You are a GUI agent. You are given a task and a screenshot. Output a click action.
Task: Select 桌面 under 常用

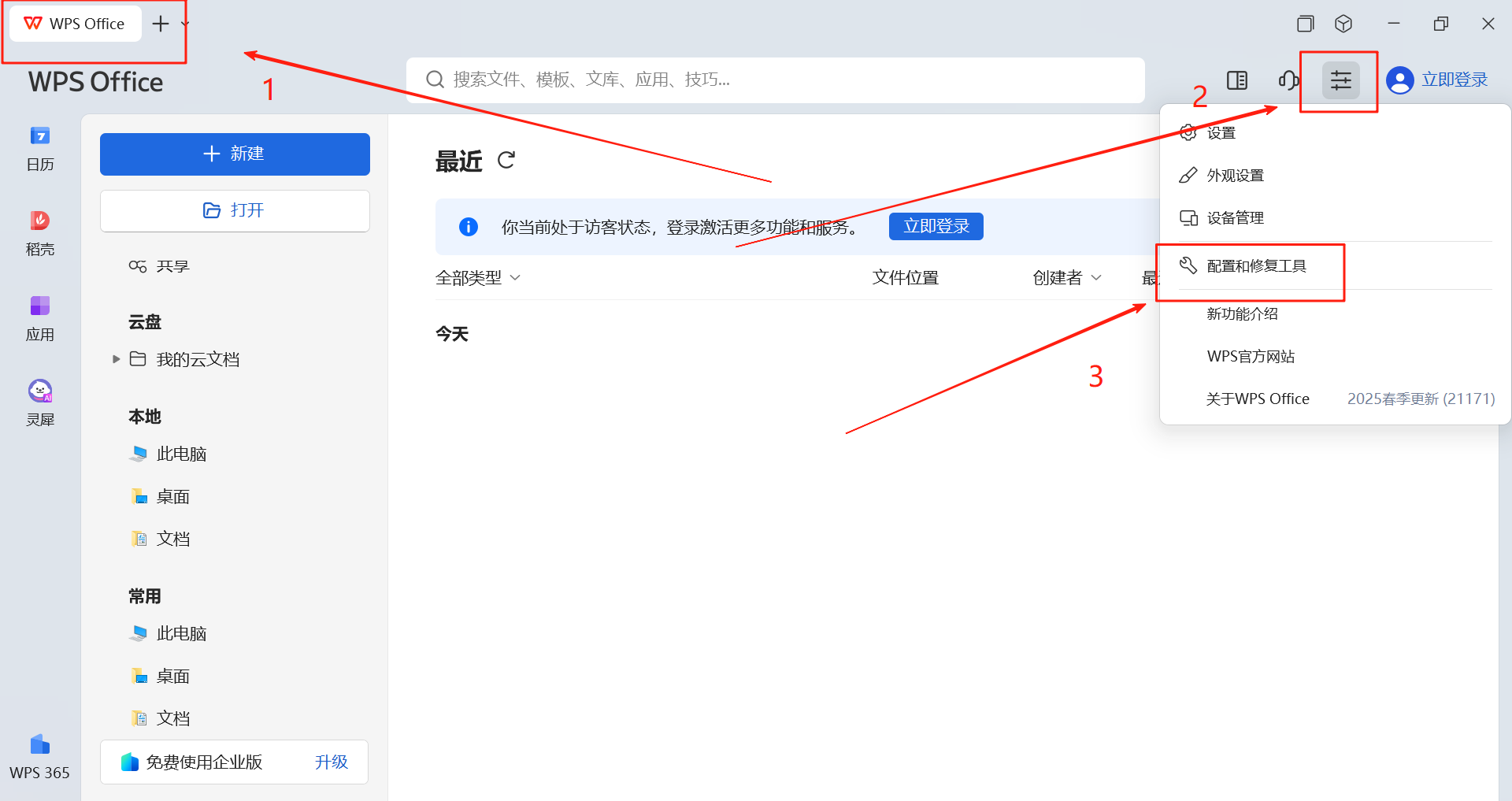161,676
